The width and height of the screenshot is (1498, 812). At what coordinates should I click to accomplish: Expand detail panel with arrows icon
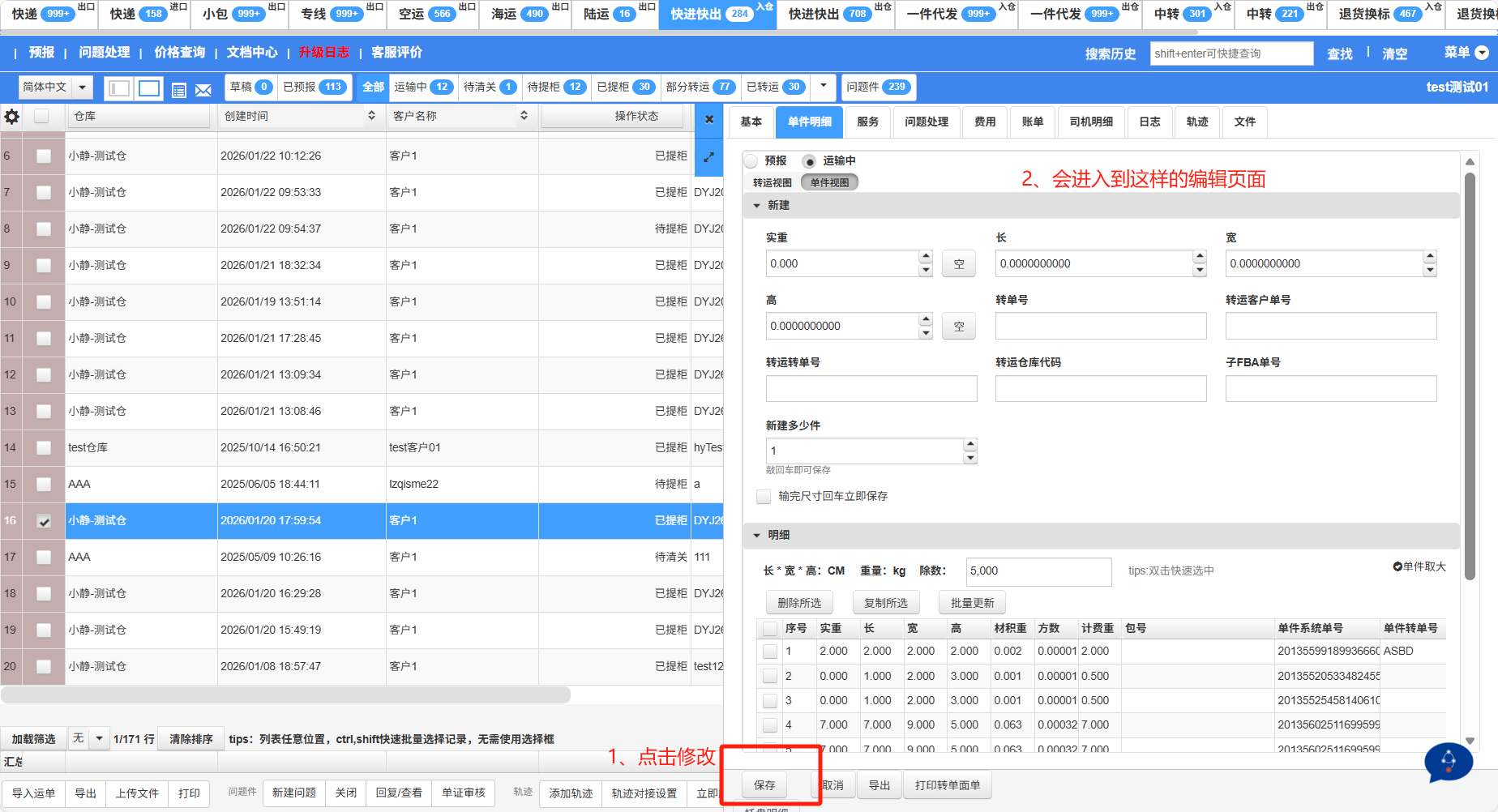(x=709, y=157)
